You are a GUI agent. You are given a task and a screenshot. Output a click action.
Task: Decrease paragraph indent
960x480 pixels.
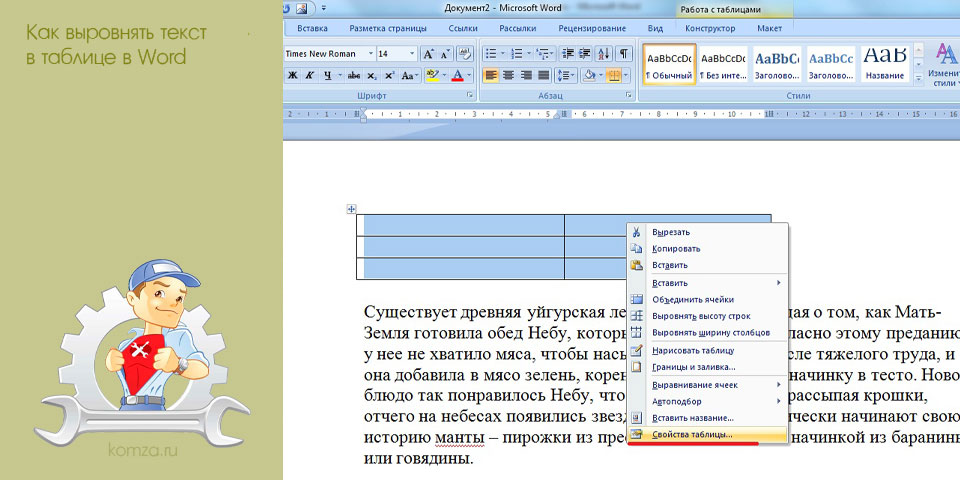click(x=568, y=54)
